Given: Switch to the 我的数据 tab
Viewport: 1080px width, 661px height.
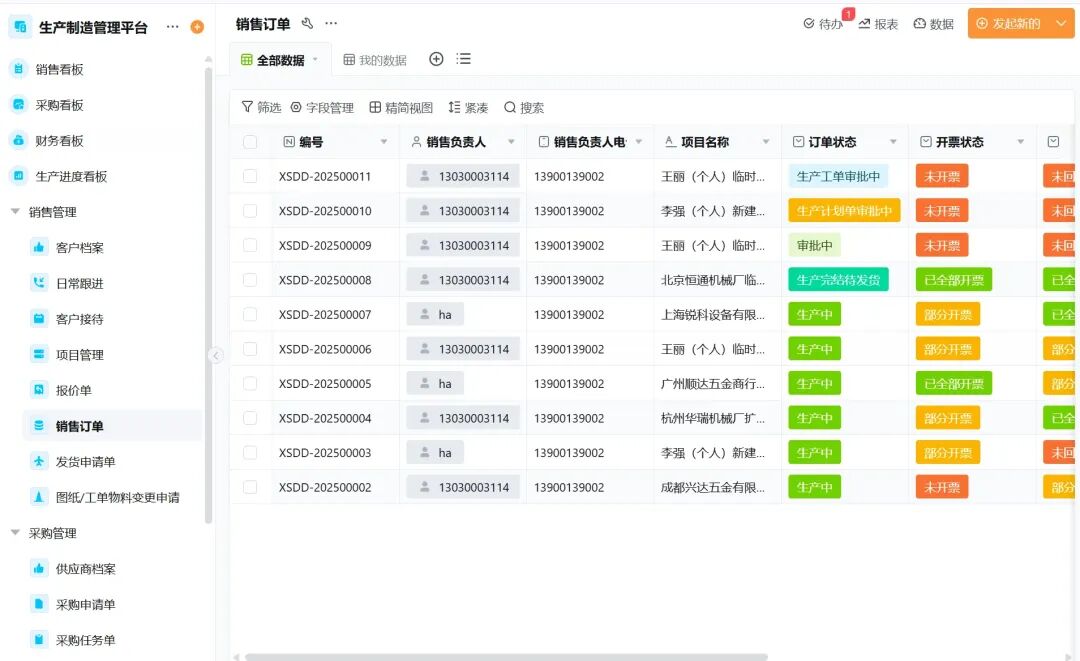Looking at the screenshot, I should tap(375, 60).
